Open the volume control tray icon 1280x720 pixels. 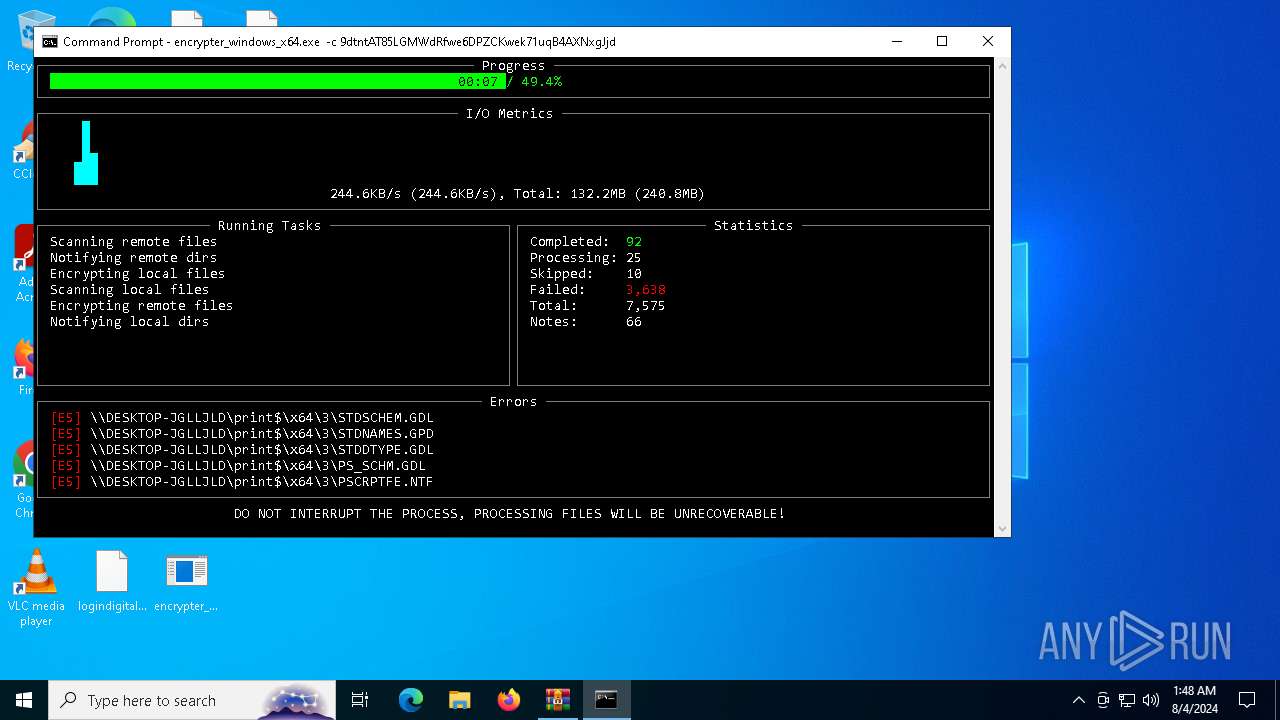click(1151, 700)
